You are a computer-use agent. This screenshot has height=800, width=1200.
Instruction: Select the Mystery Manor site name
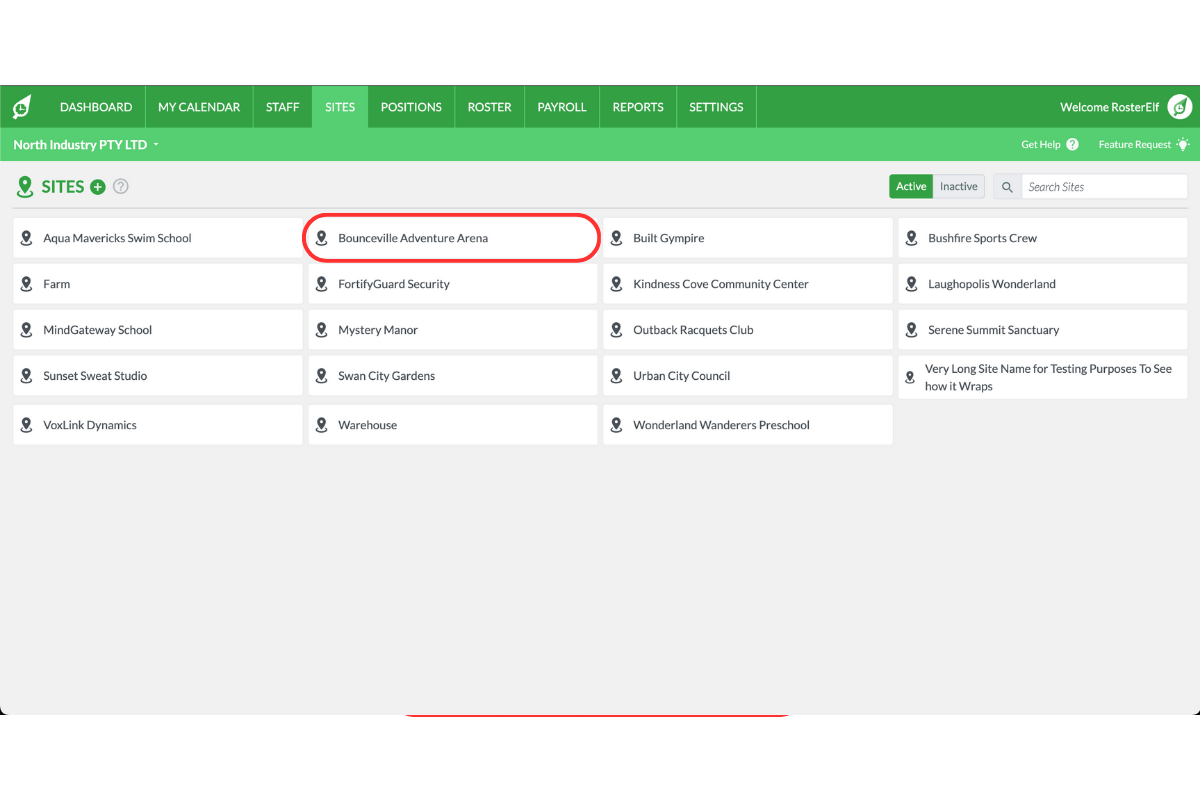378,330
